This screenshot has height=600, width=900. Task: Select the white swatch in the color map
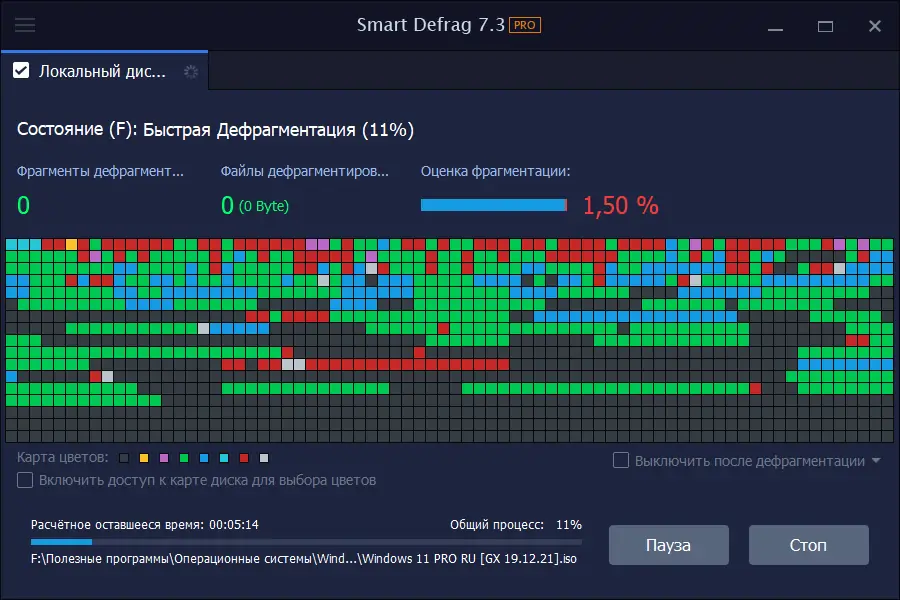[x=264, y=458]
